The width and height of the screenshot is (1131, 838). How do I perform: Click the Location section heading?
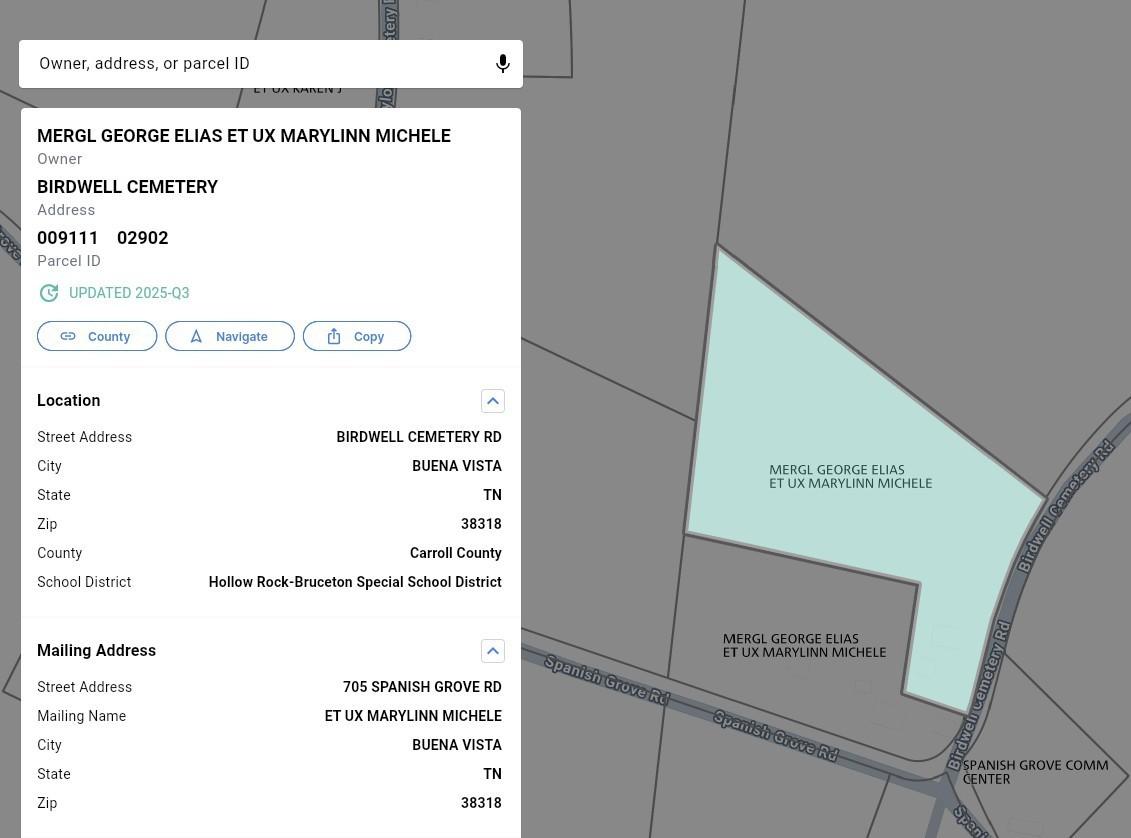(x=69, y=401)
